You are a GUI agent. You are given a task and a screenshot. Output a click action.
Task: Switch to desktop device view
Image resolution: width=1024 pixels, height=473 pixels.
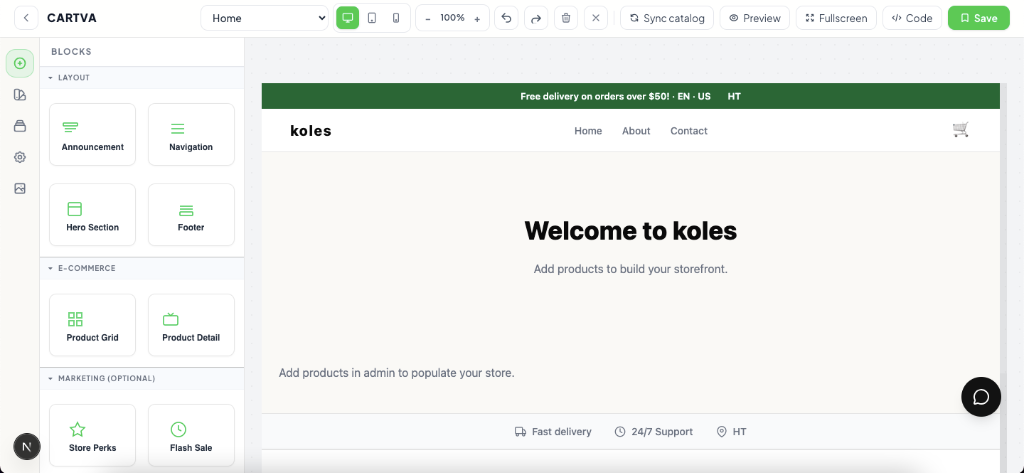[347, 18]
